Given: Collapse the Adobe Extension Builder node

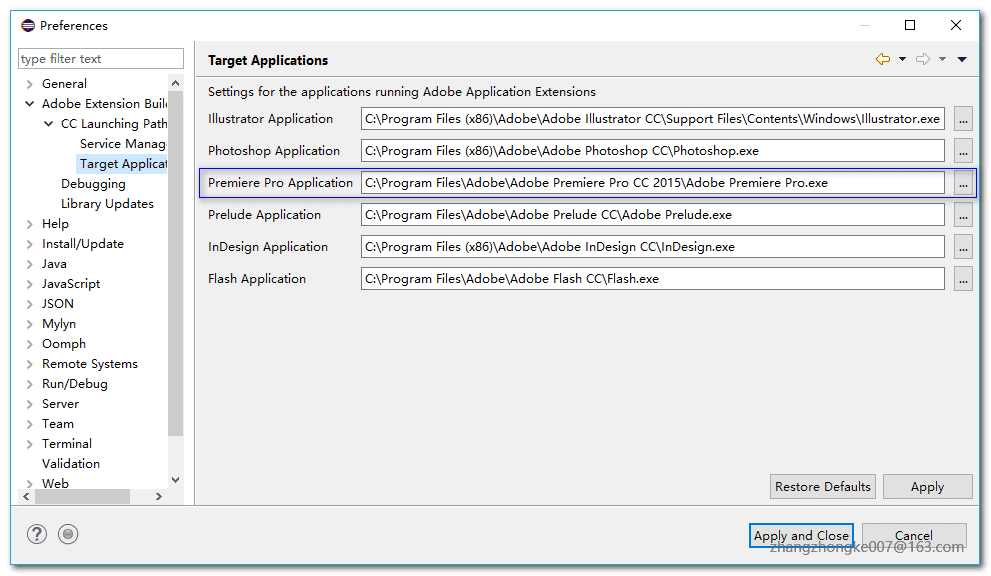Looking at the screenshot, I should click(x=30, y=104).
